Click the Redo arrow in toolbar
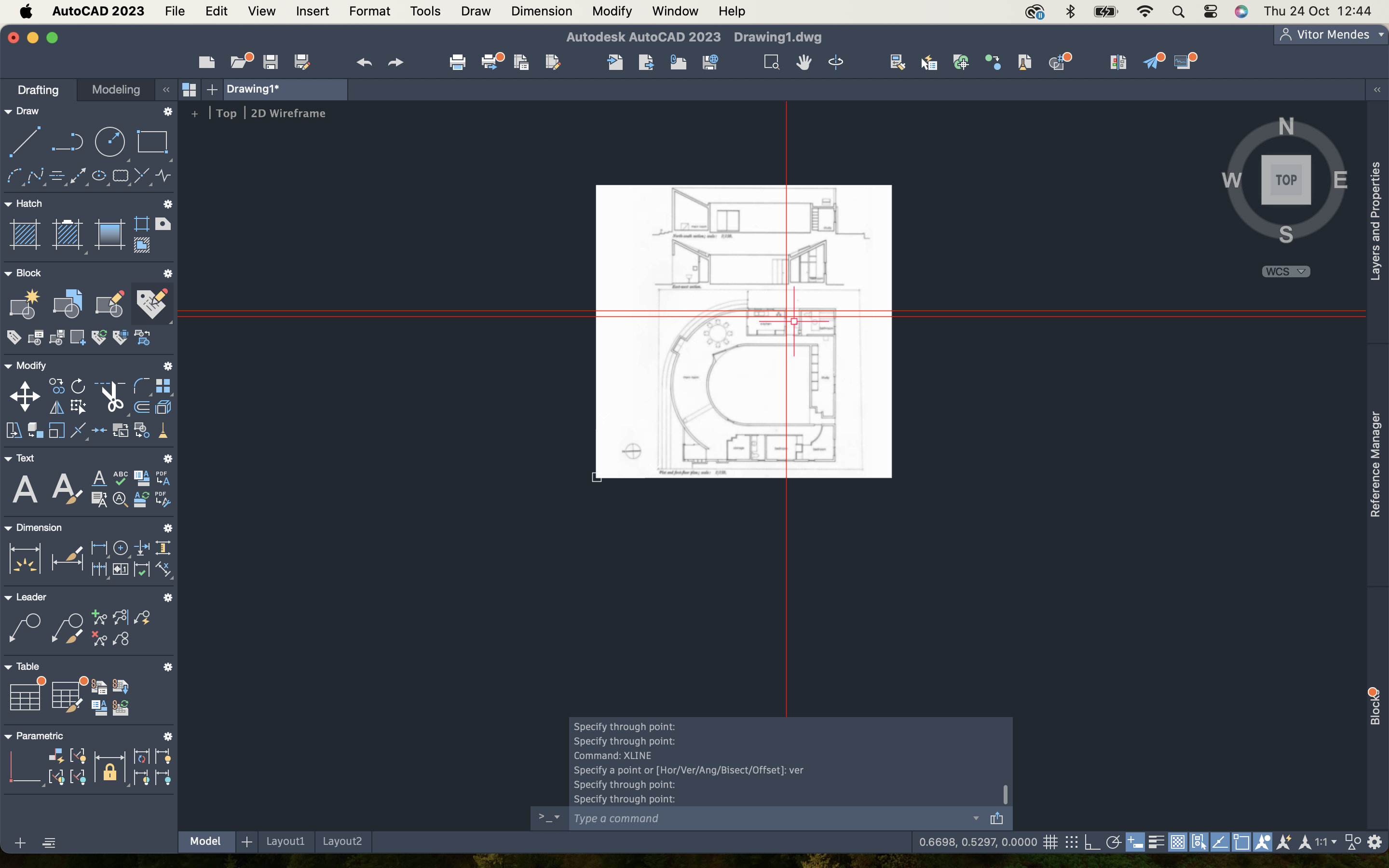 pyautogui.click(x=395, y=62)
